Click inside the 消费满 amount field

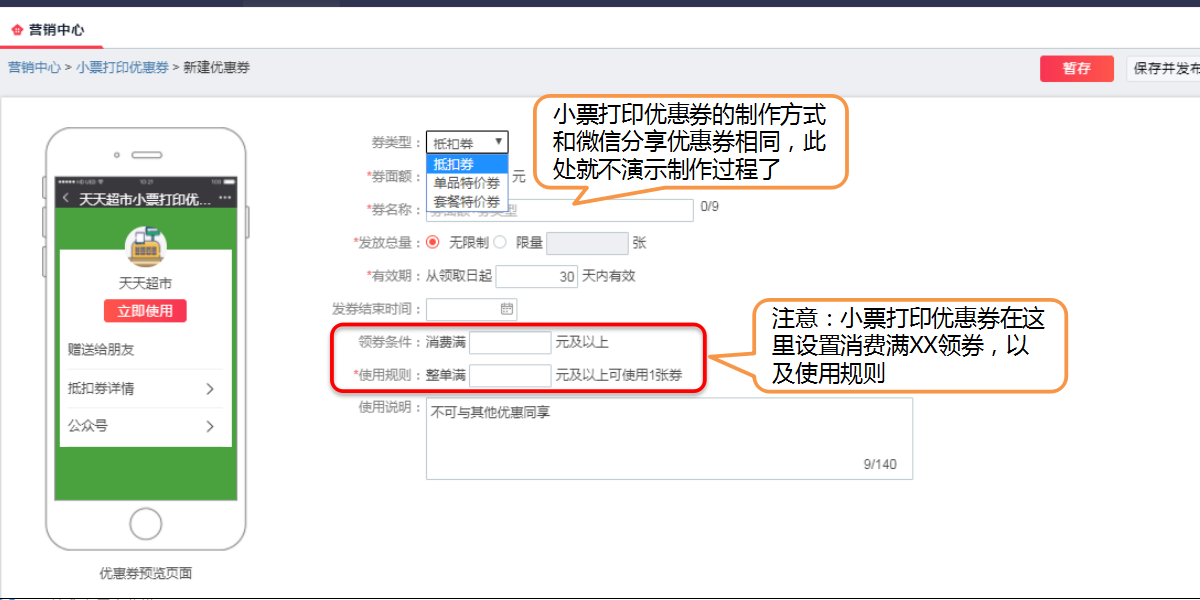[x=510, y=343]
